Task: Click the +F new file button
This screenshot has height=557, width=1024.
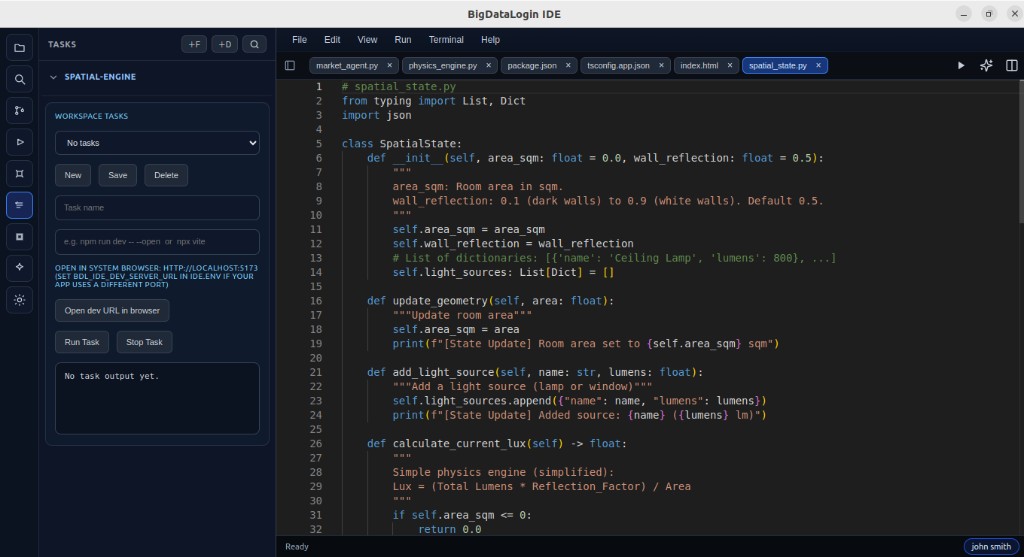Action: click(194, 44)
